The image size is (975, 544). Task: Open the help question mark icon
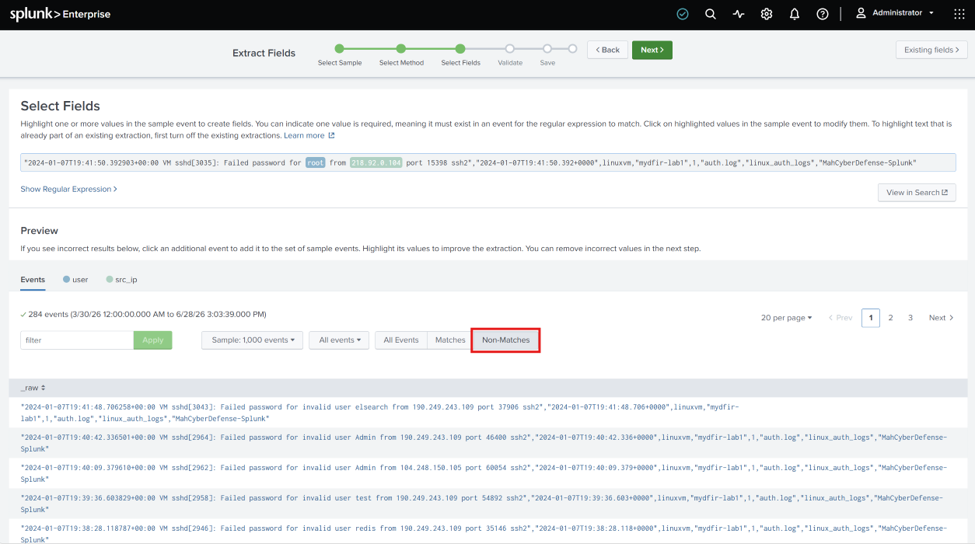tap(822, 14)
